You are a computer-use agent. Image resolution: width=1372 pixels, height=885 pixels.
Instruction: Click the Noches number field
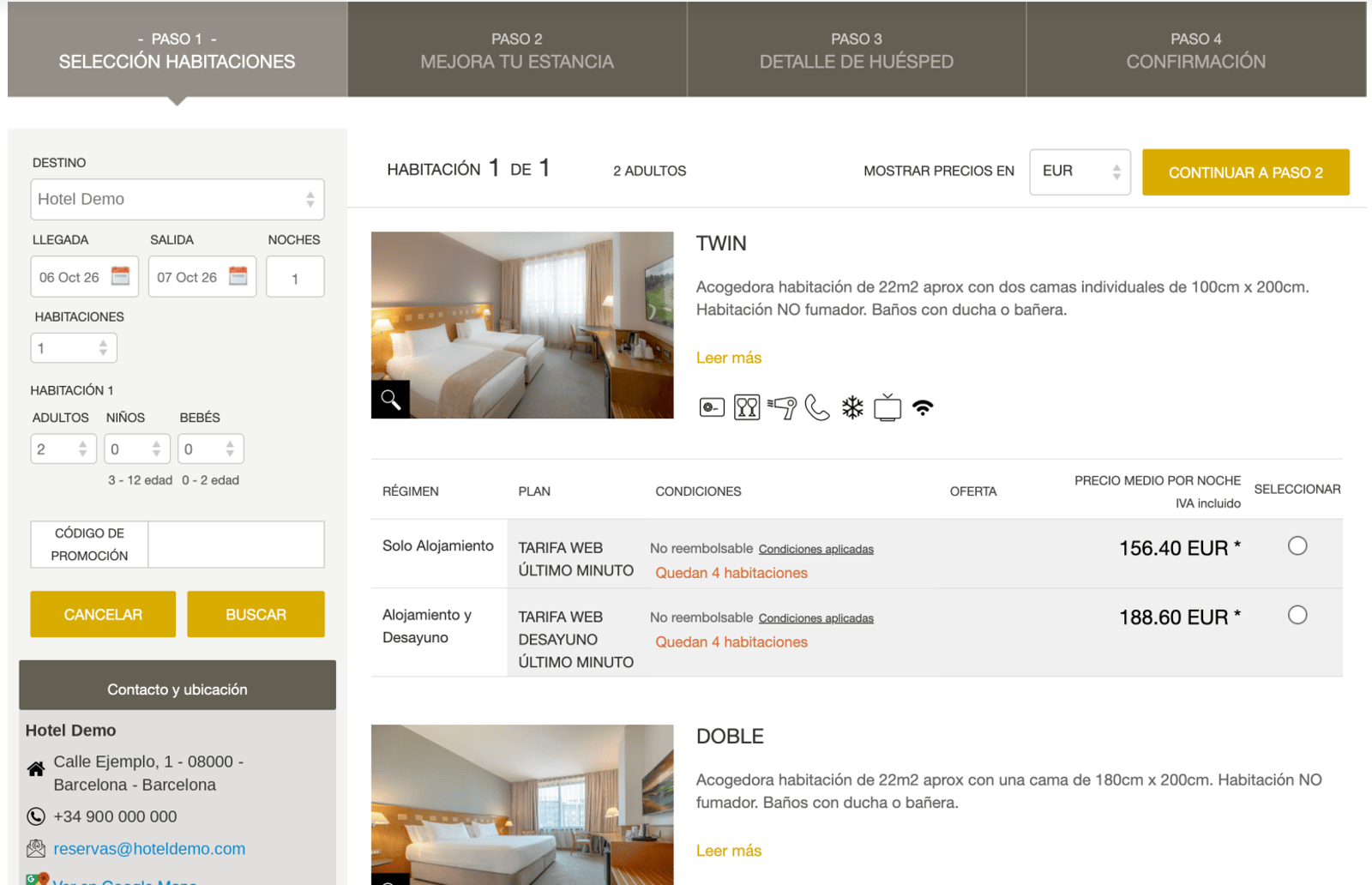pyautogui.click(x=295, y=277)
